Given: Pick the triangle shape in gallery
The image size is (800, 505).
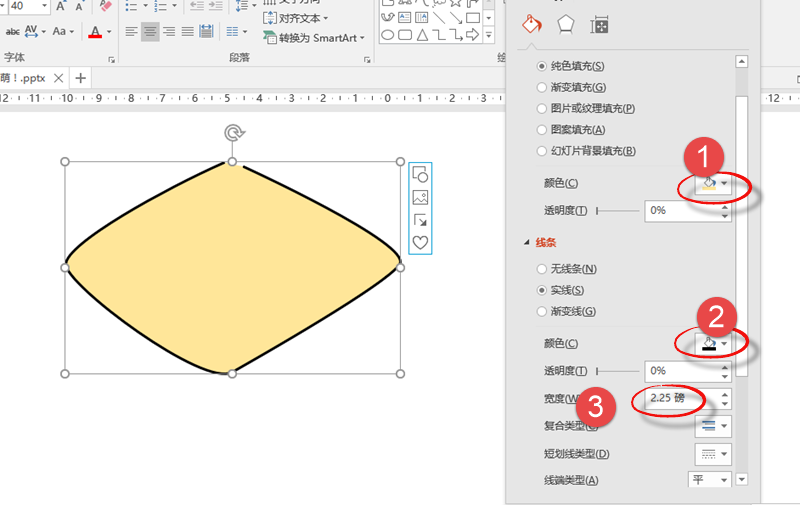Looking at the screenshot, I should point(422,35).
